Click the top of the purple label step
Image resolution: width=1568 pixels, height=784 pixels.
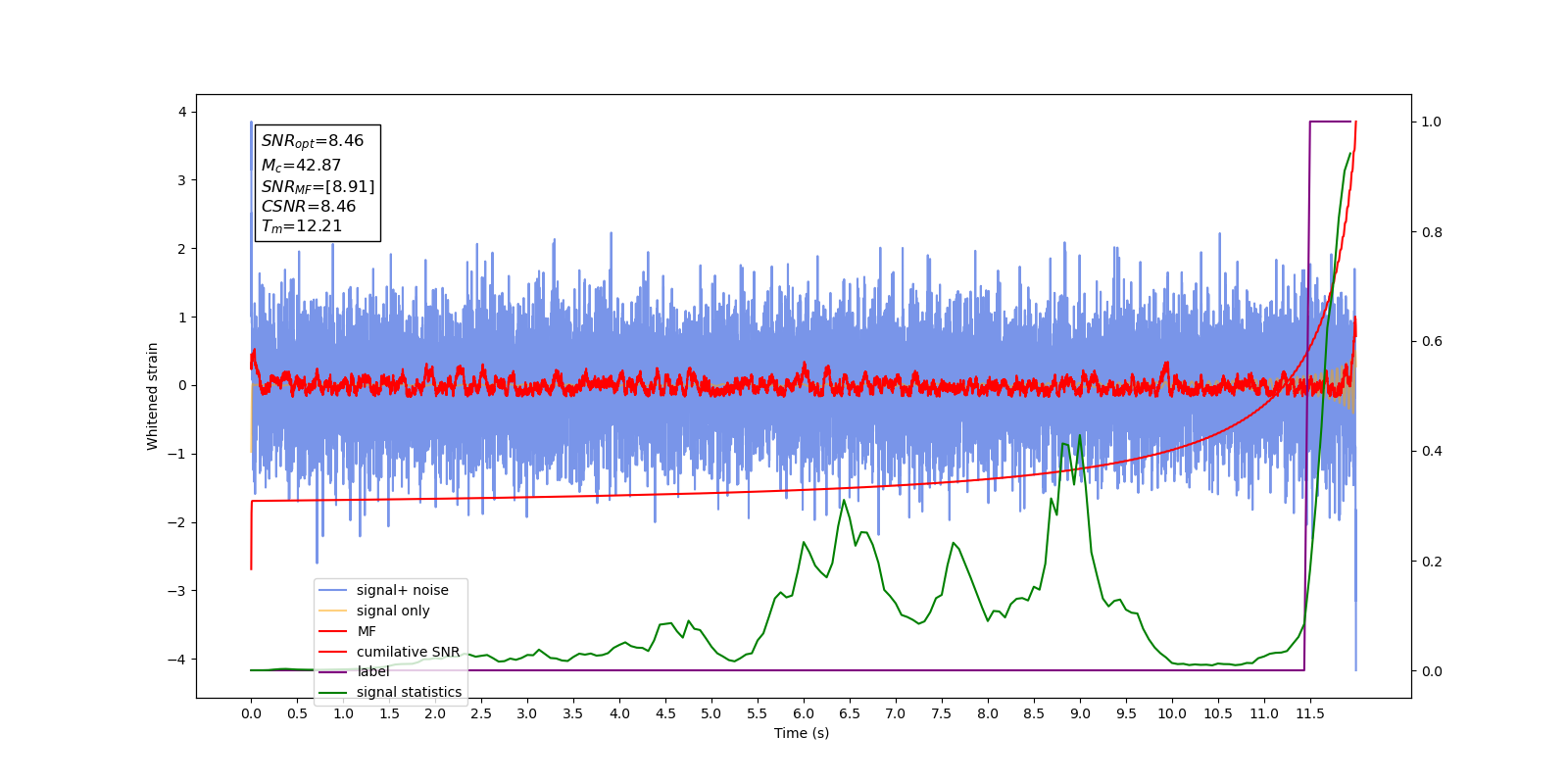[x=1331, y=122]
